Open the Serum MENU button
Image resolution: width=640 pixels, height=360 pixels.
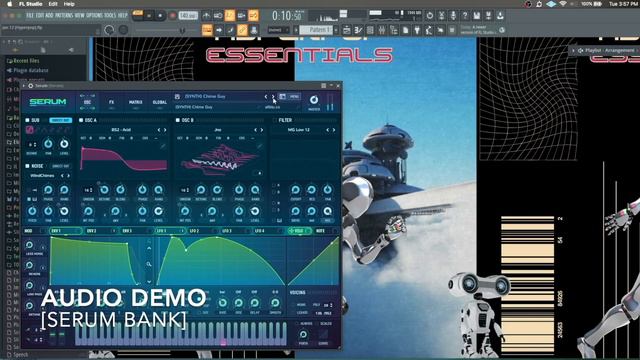tap(294, 97)
